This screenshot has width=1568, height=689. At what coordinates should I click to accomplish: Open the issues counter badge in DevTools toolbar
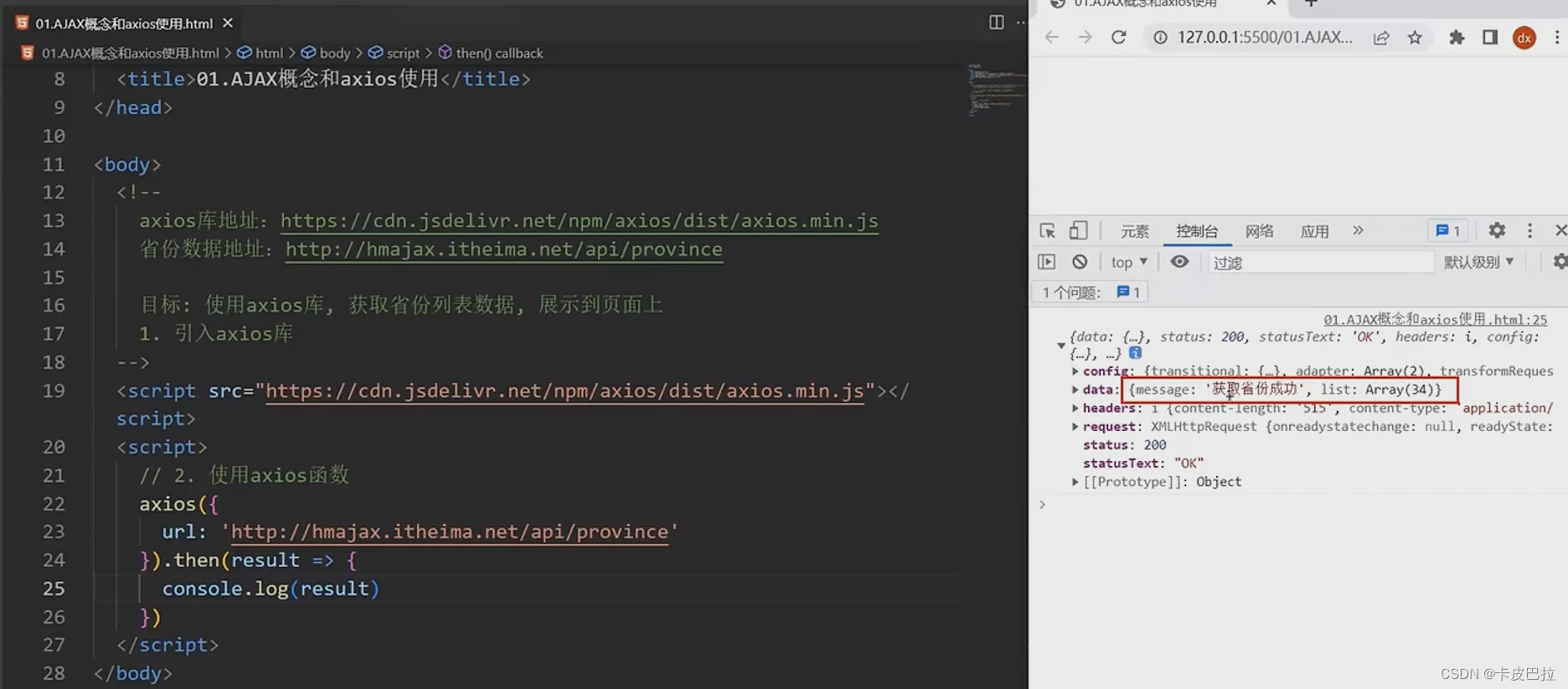click(x=1448, y=231)
